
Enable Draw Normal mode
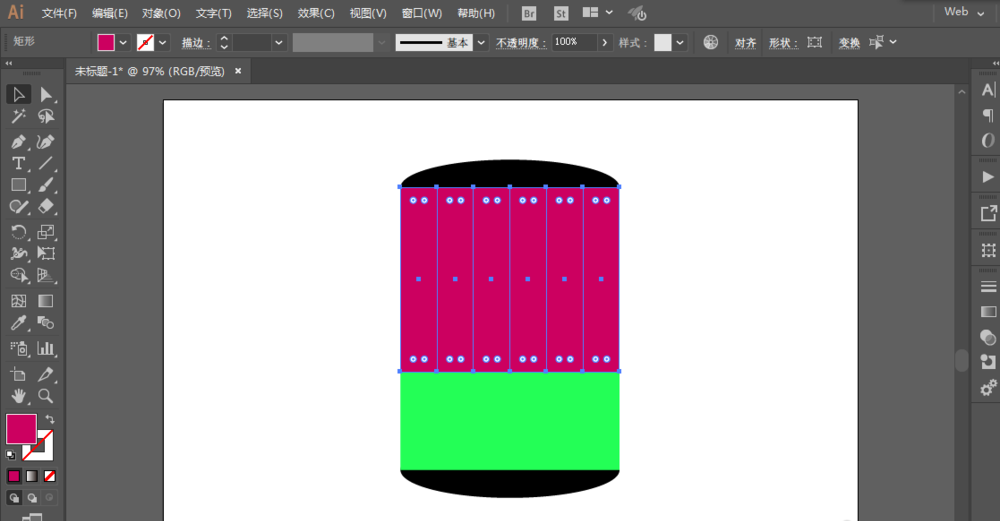(x=14, y=498)
